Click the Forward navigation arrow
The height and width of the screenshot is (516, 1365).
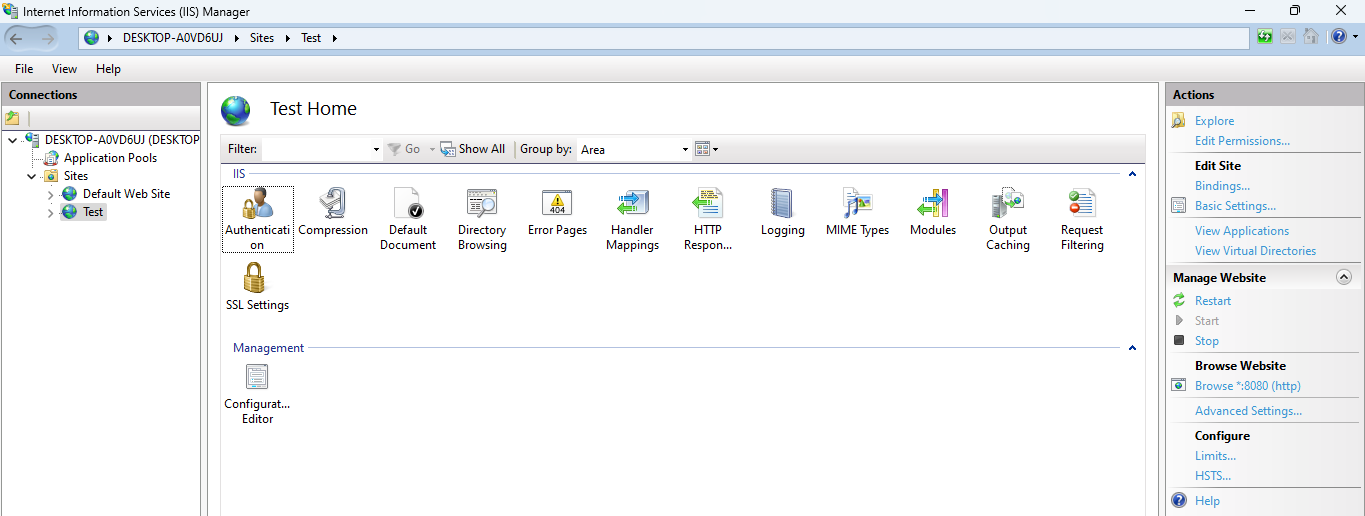pos(49,38)
